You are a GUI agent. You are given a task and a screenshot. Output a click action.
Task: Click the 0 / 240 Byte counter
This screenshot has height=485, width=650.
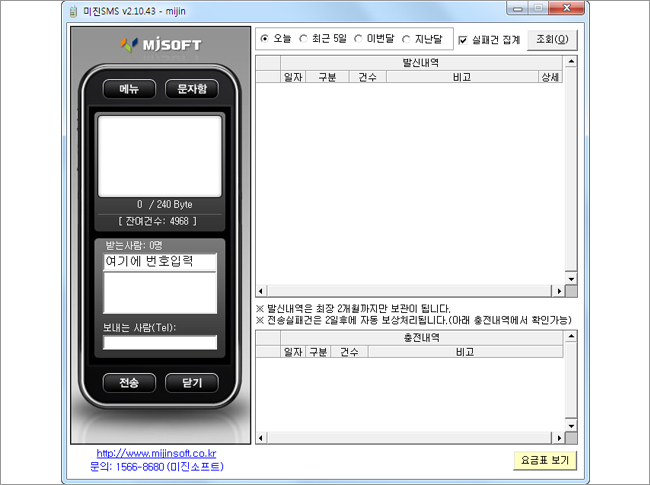pos(165,204)
